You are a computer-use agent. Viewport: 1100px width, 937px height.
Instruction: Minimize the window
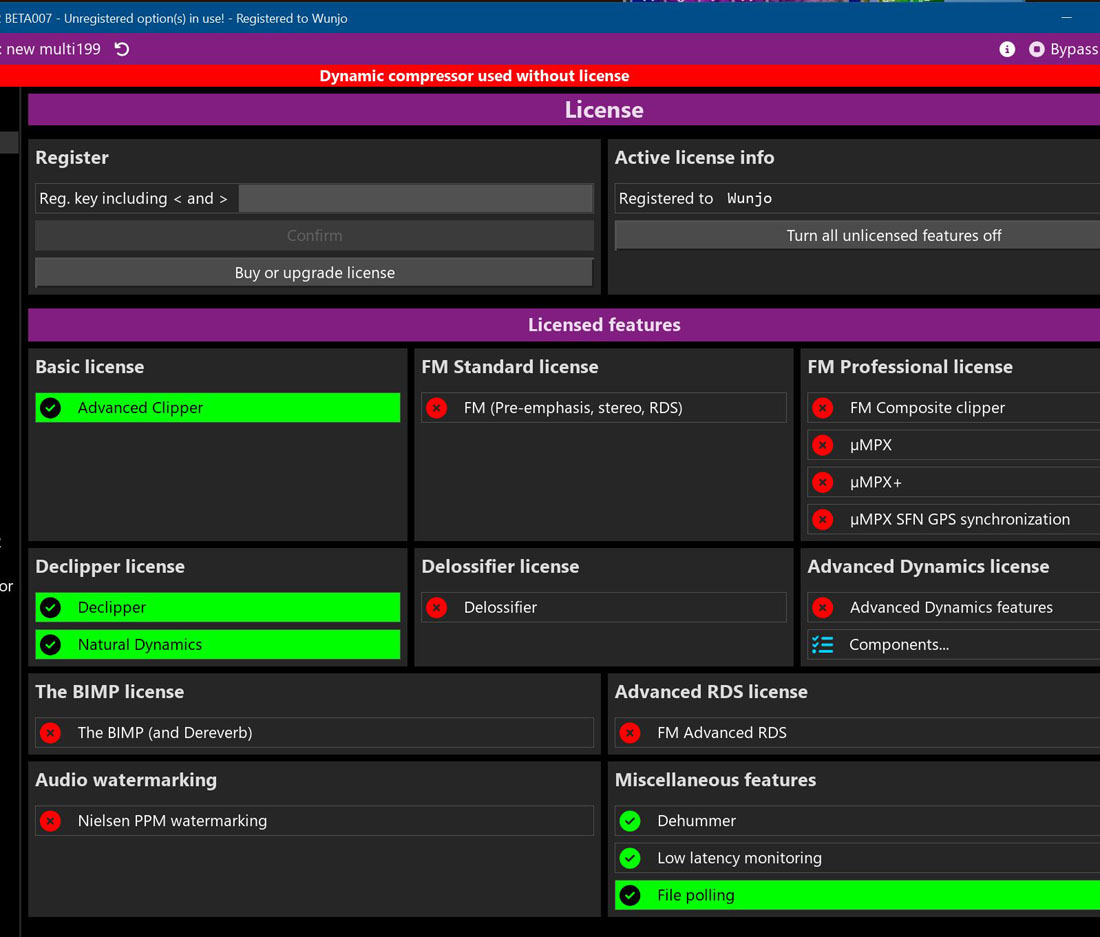click(x=1066, y=18)
